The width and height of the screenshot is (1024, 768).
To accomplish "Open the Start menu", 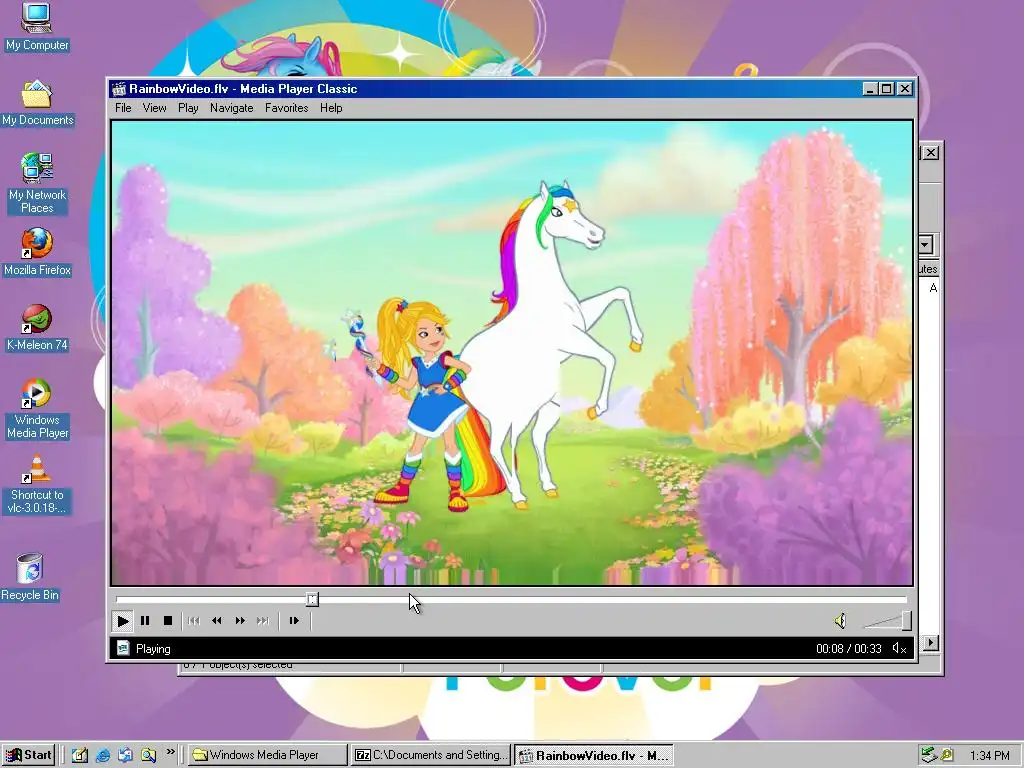I will [29, 755].
